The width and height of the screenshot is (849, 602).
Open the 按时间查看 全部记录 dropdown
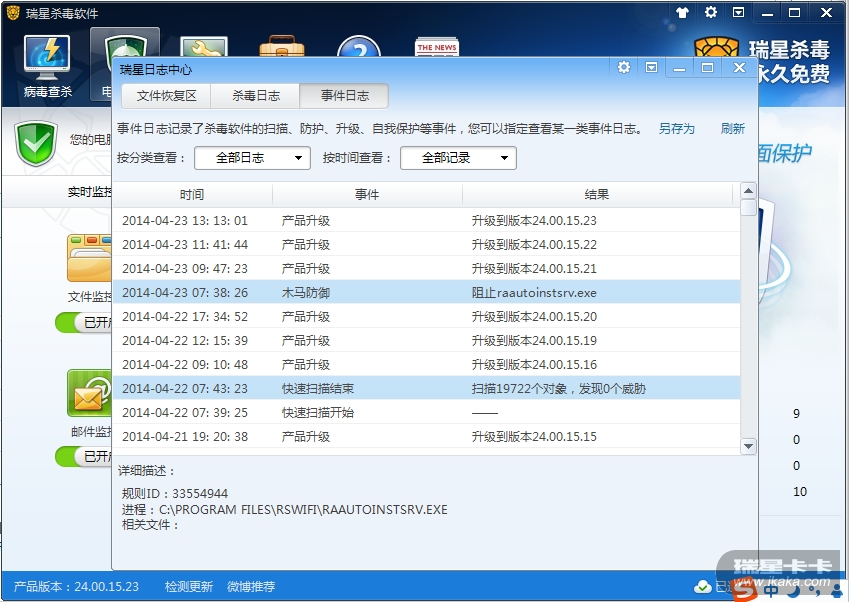click(x=458, y=158)
